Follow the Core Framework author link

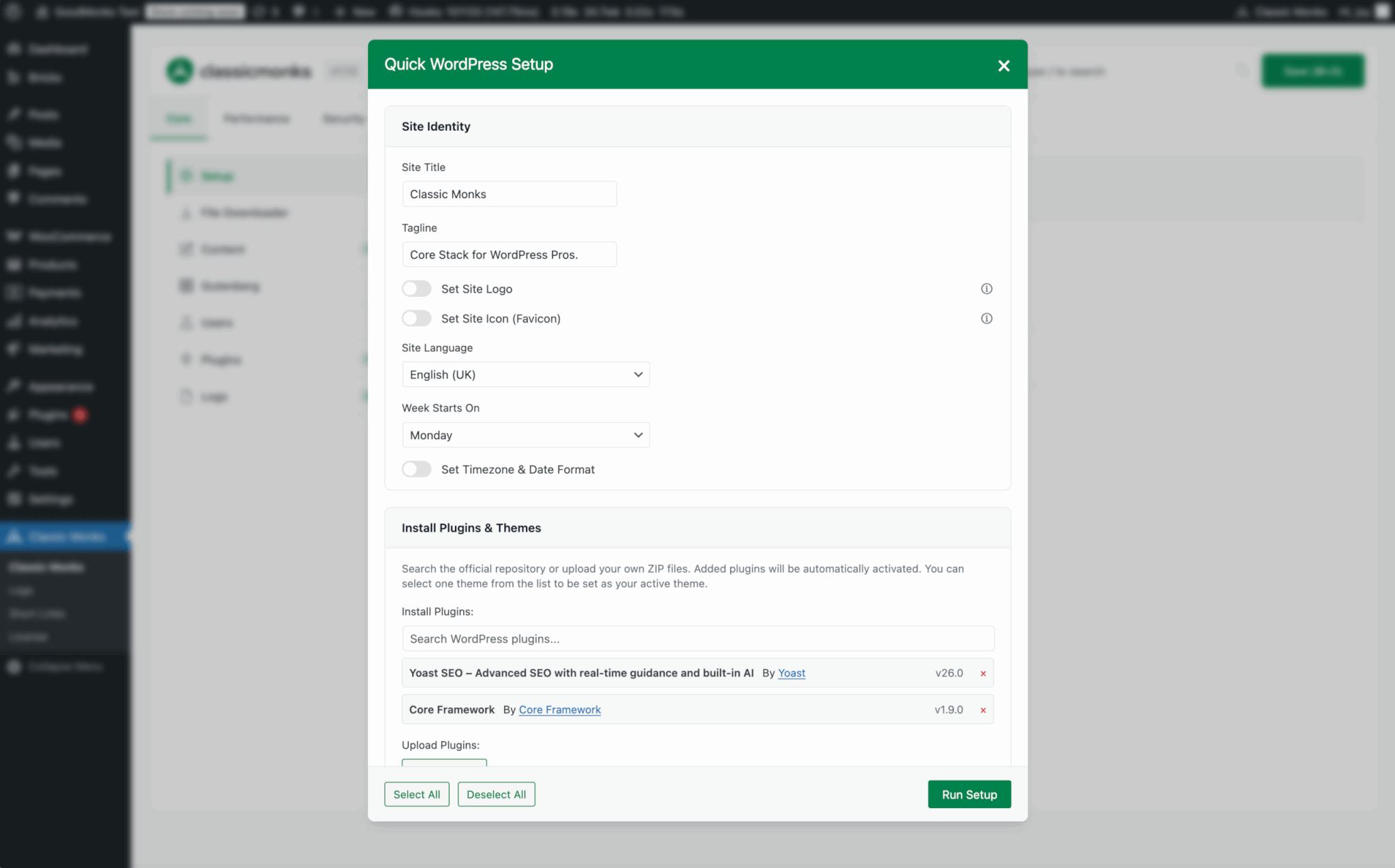559,709
